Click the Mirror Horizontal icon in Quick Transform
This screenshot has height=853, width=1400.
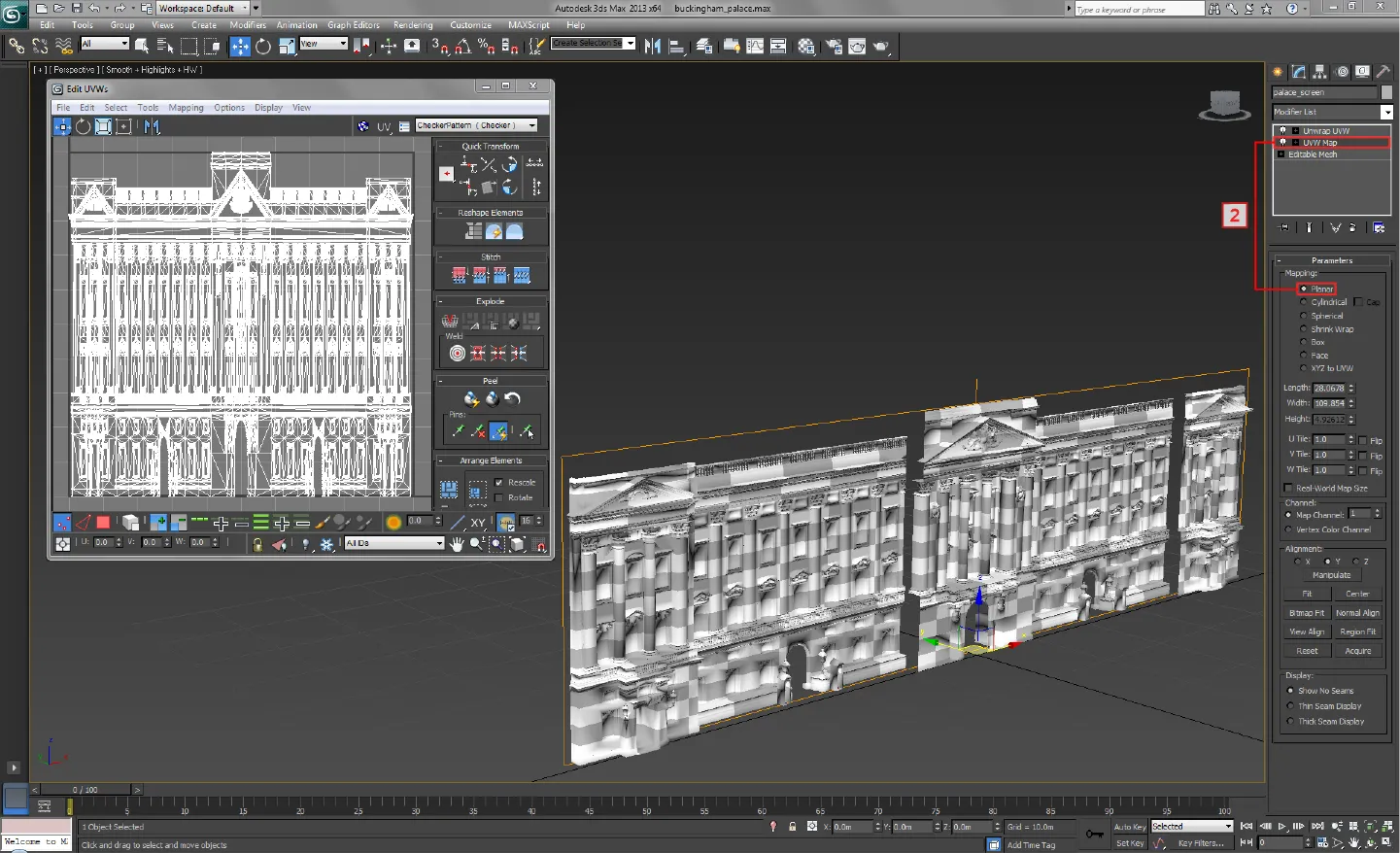point(535,163)
